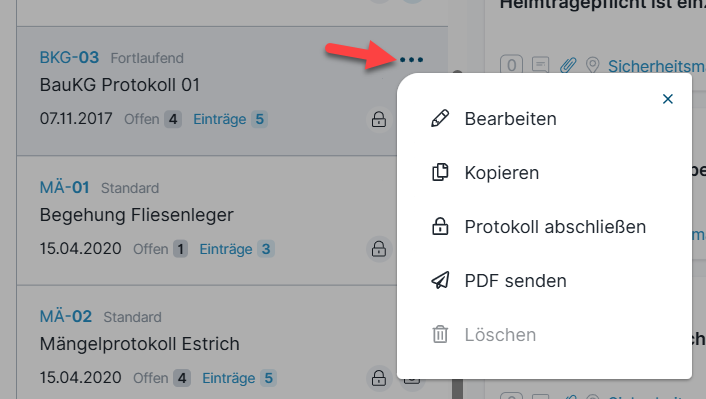Open three-dot menu for BKG-03

[x=412, y=59]
